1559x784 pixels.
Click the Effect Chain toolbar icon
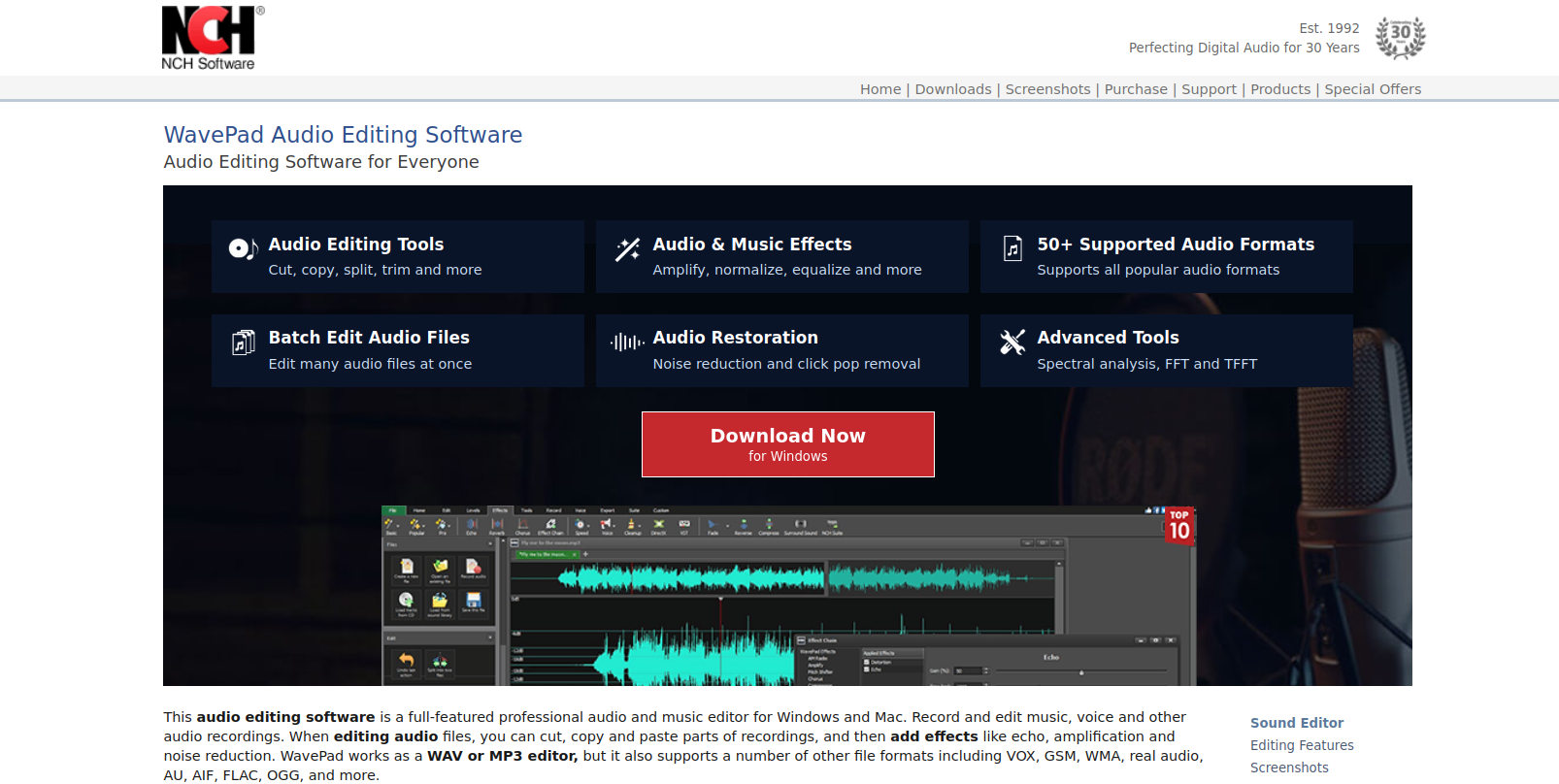coord(550,525)
